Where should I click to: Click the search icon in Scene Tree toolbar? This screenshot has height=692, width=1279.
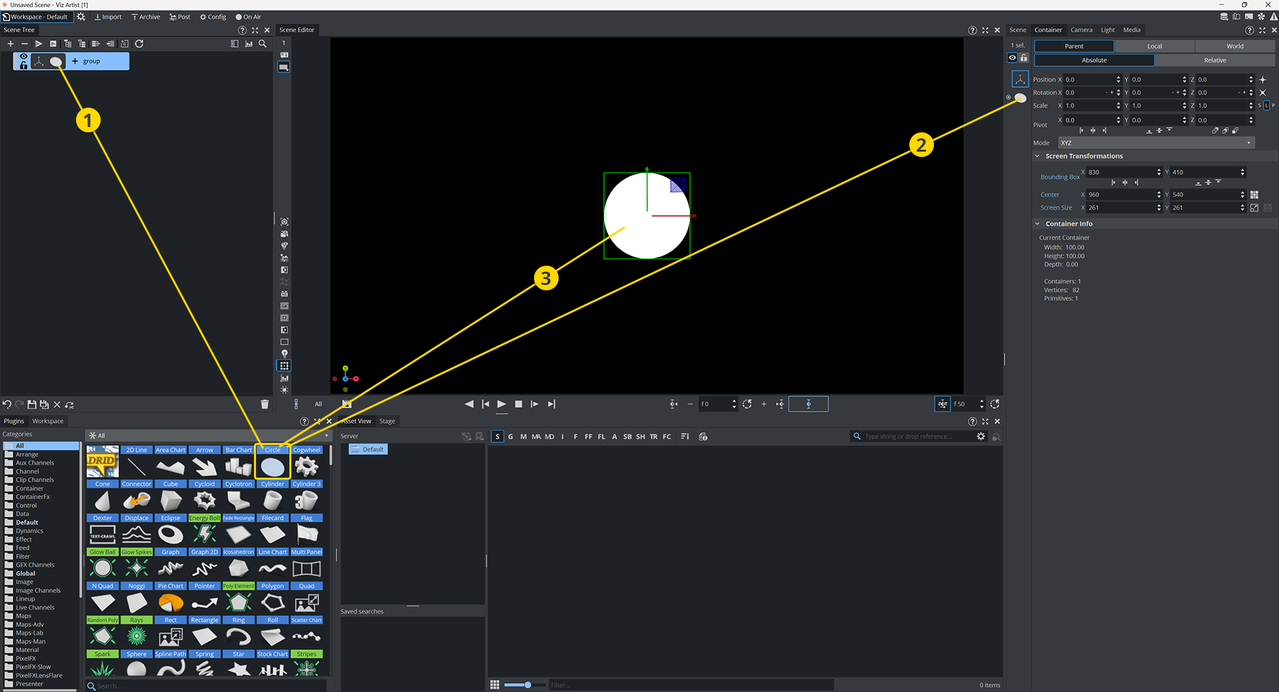263,44
